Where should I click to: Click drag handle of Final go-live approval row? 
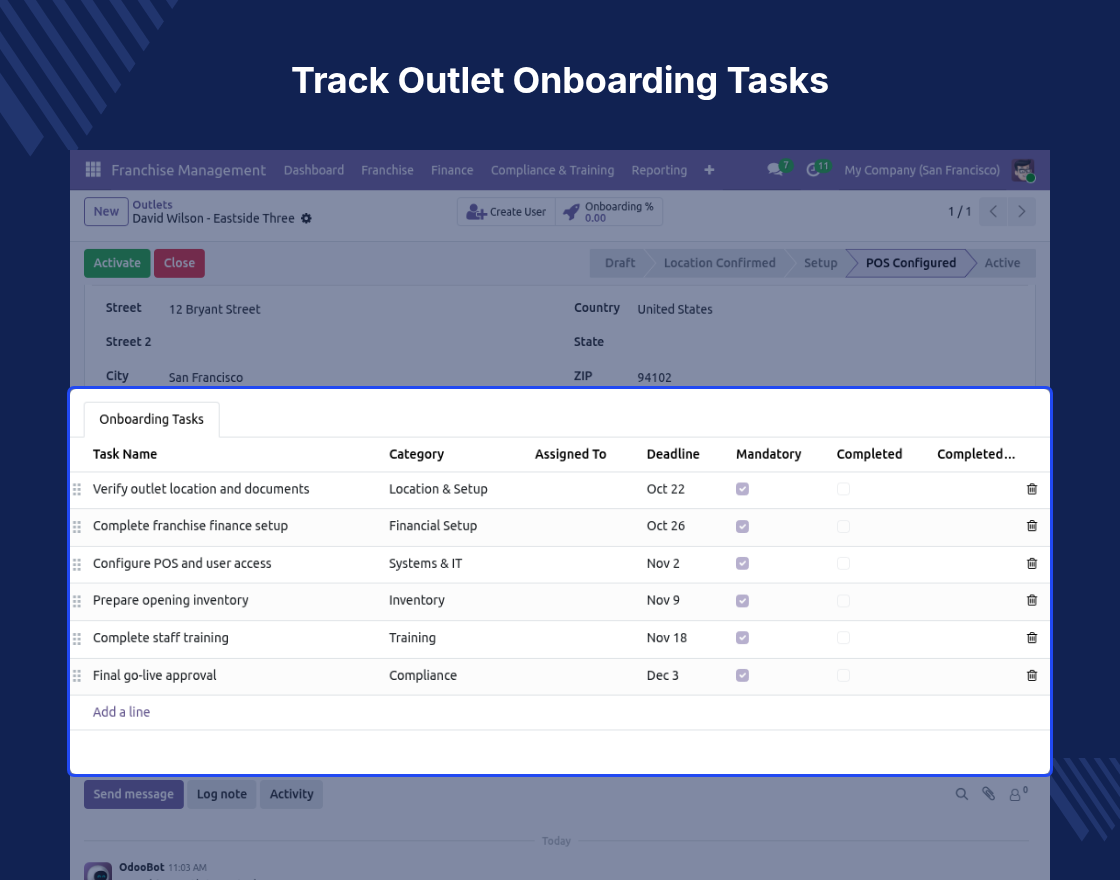pyautogui.click(x=77, y=676)
